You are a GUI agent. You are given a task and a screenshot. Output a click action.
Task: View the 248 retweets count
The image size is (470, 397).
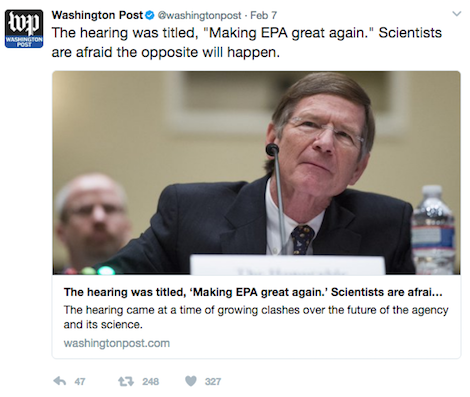(150, 381)
